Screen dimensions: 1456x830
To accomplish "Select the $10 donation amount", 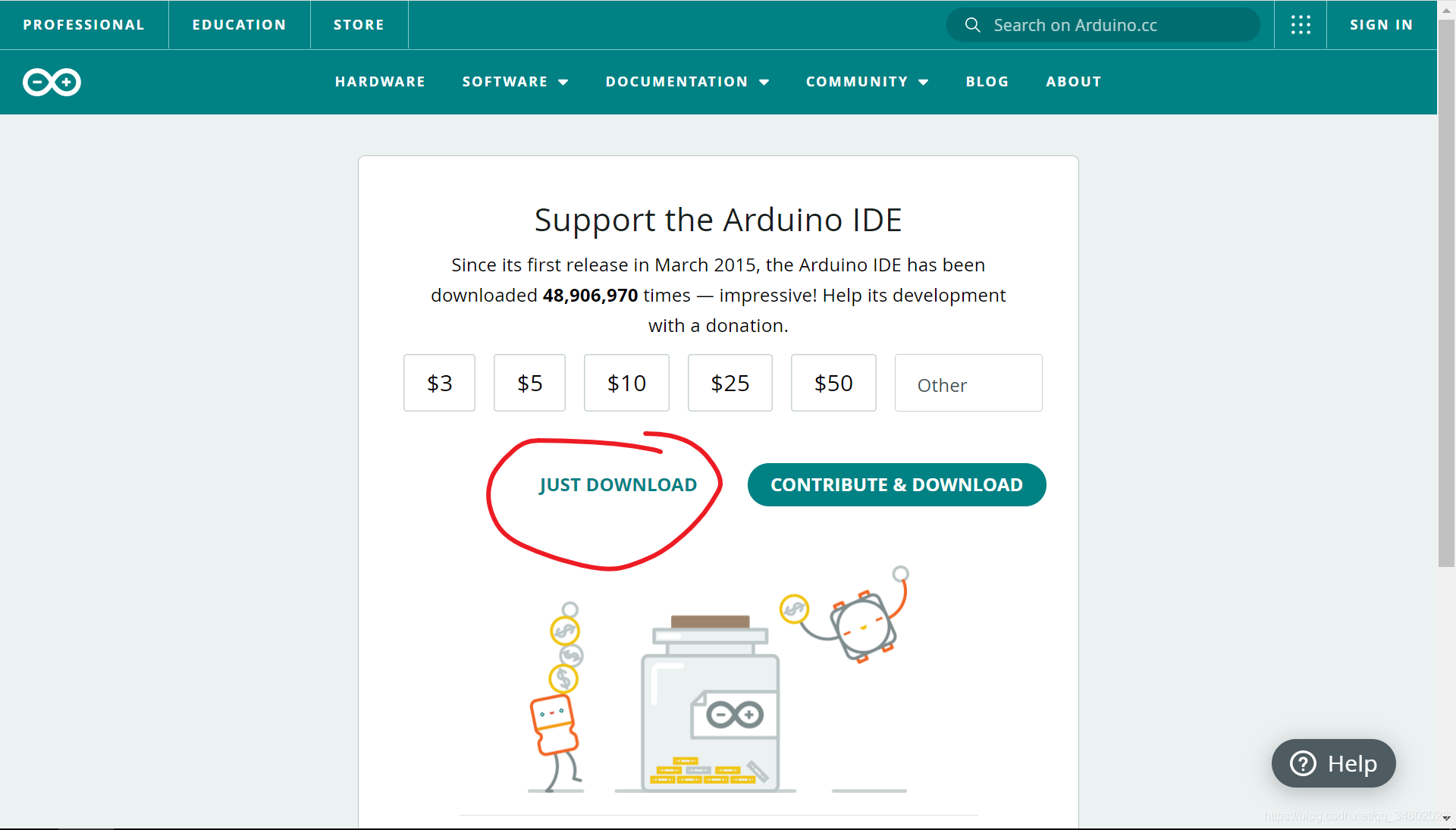I will coord(626,383).
